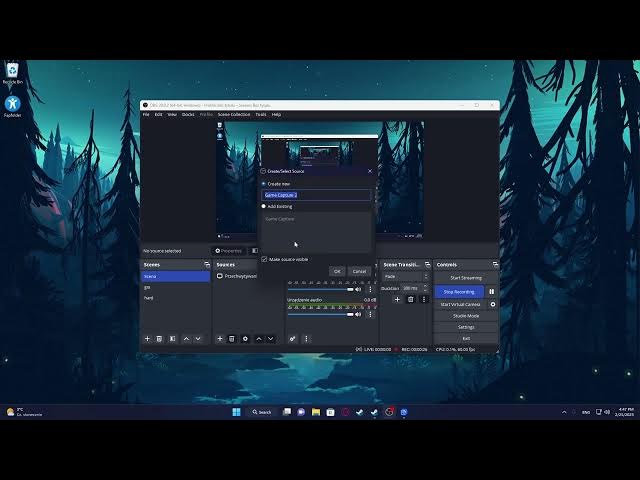Open the Docks menu

point(188,114)
